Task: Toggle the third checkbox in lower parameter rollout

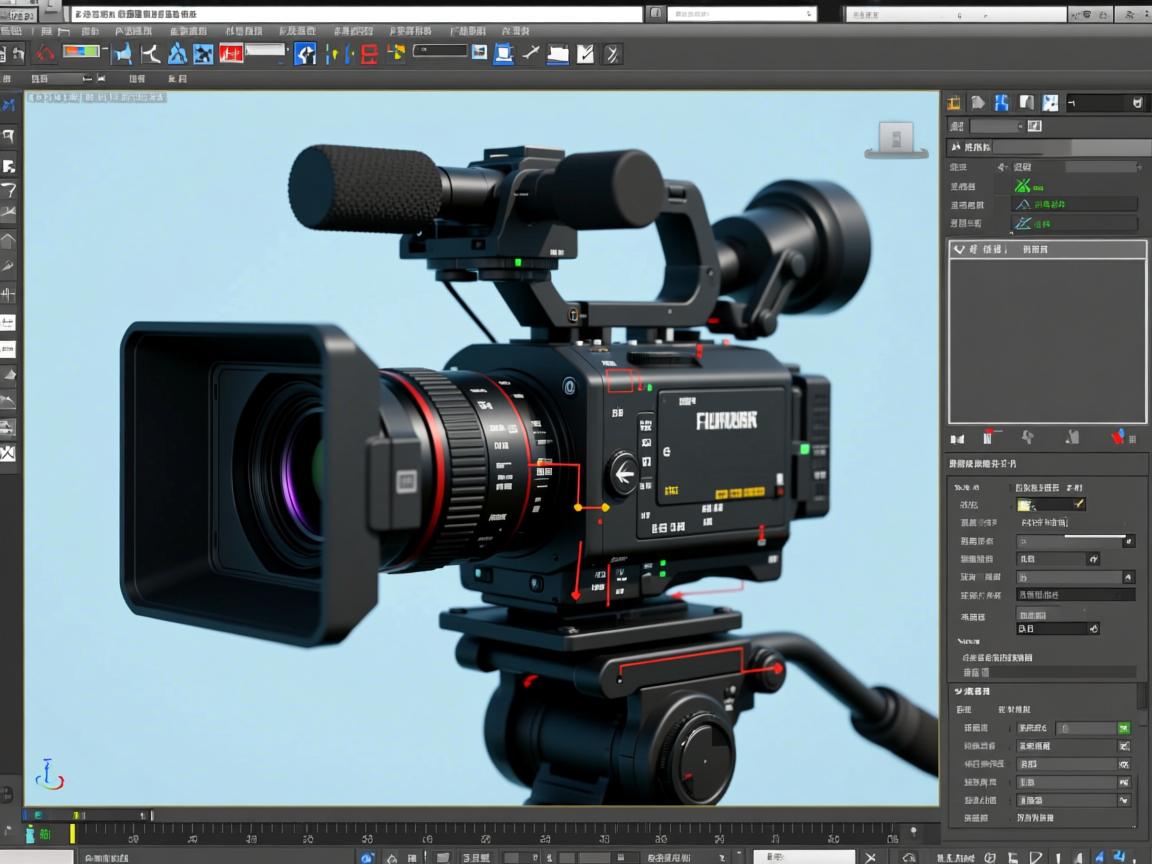Action: click(1124, 765)
